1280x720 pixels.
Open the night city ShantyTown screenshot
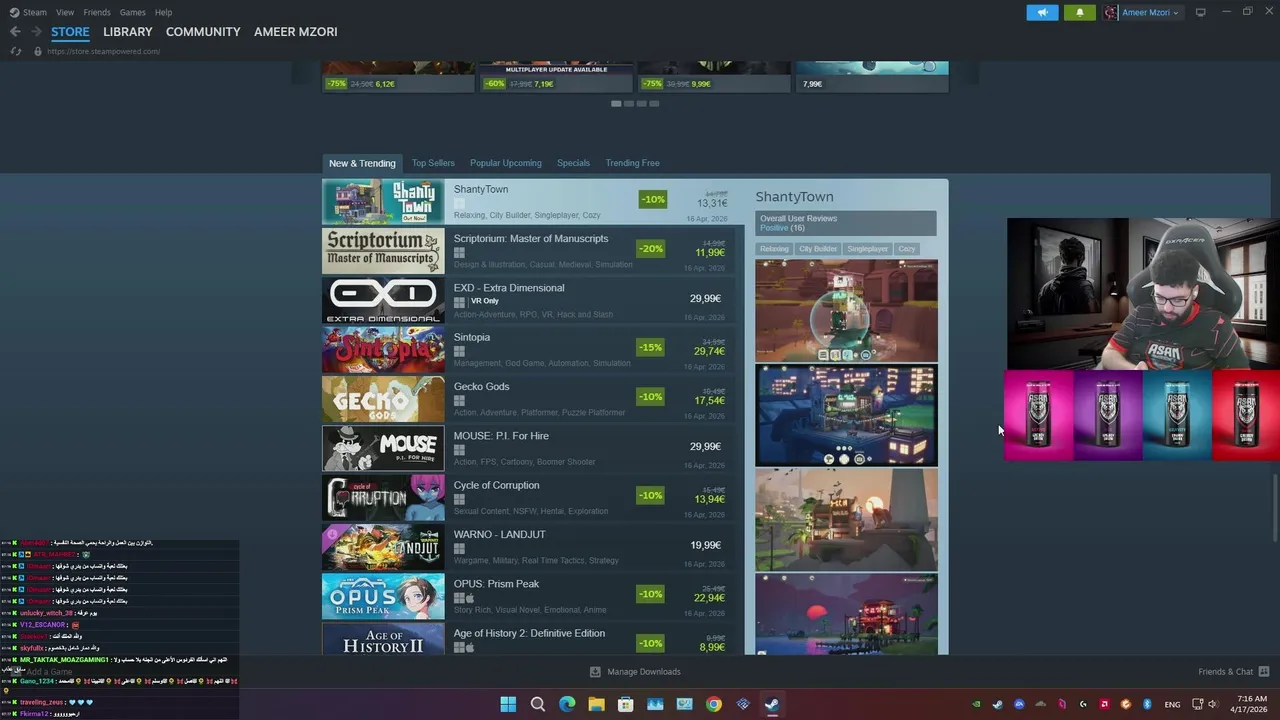pyautogui.click(x=846, y=415)
